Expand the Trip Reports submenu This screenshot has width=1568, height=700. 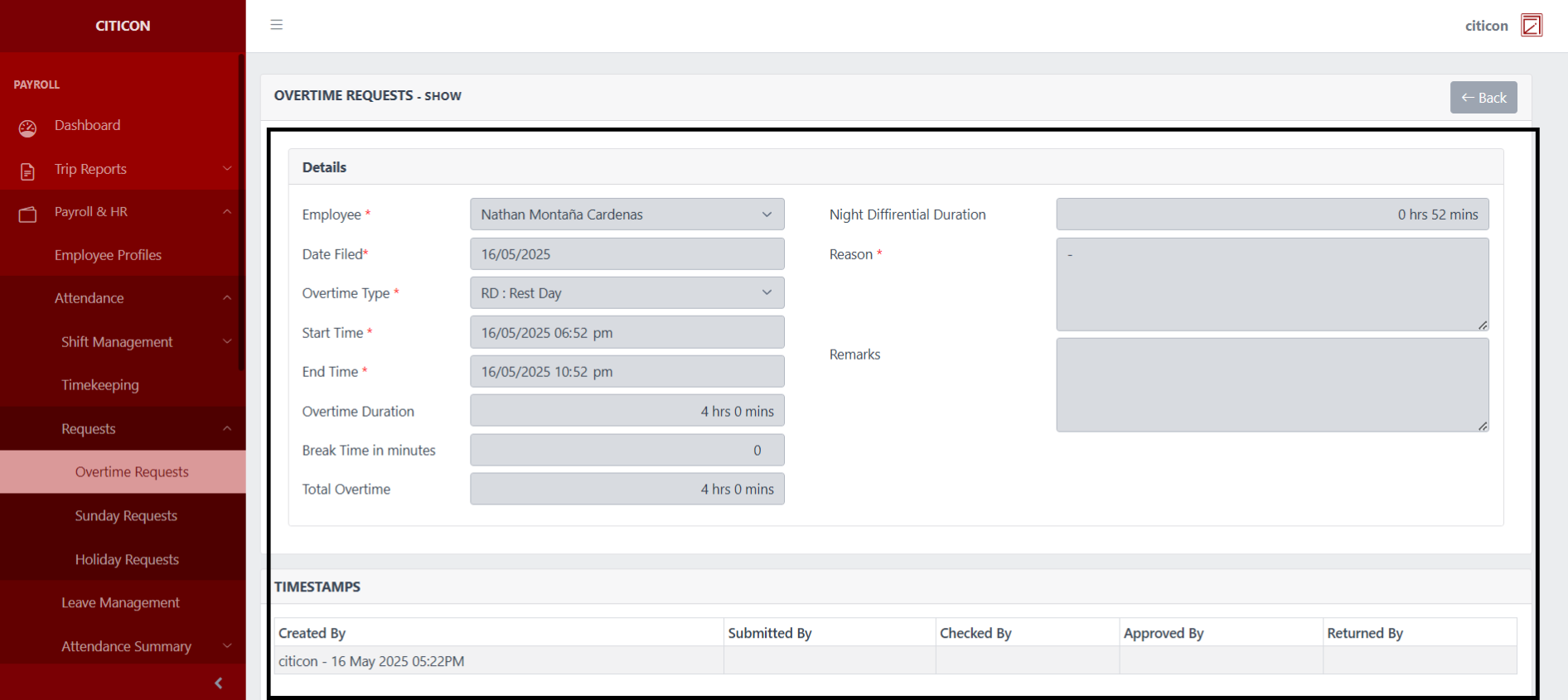click(x=227, y=169)
